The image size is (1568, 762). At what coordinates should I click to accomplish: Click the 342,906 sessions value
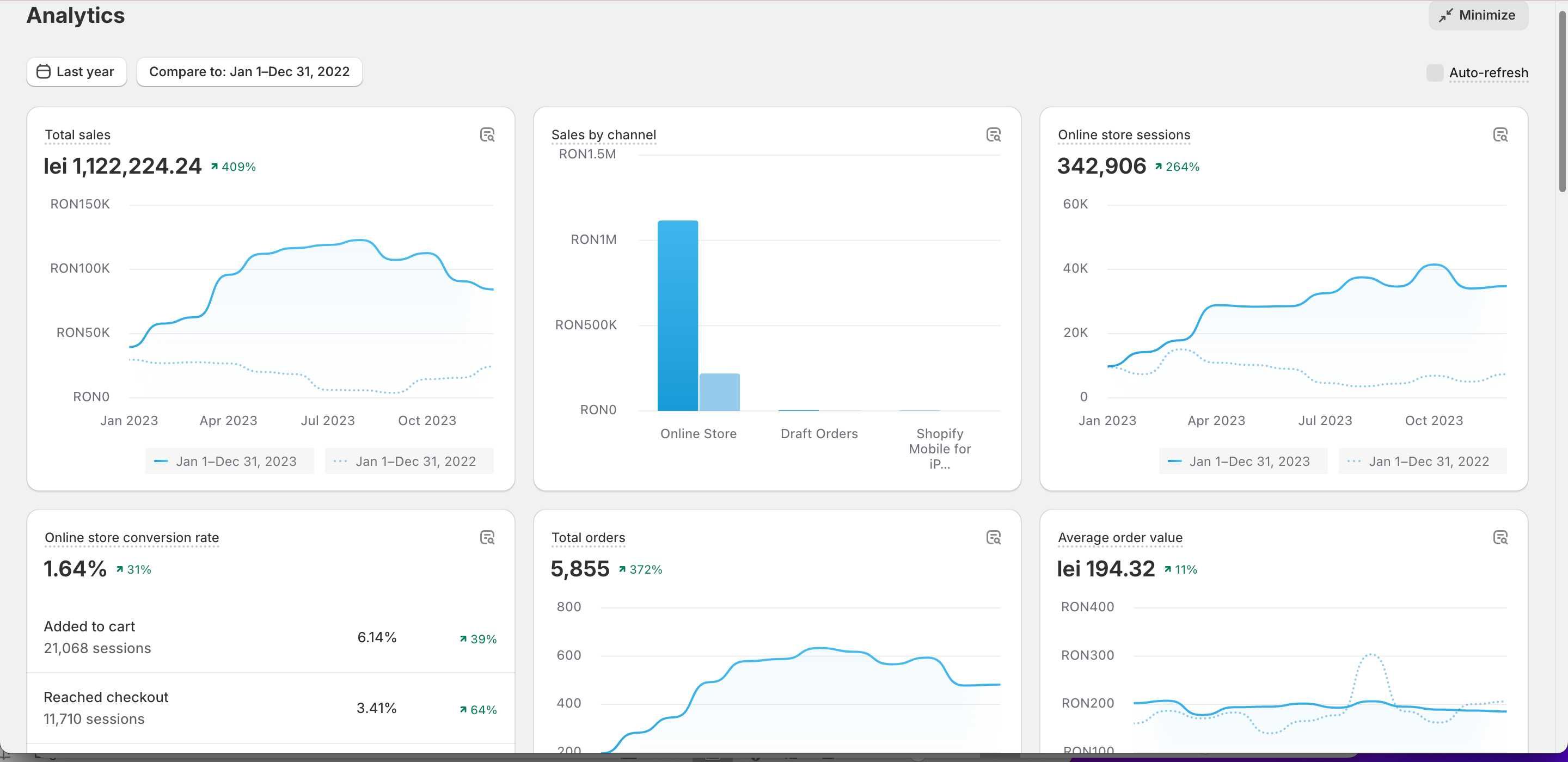[x=1101, y=165]
